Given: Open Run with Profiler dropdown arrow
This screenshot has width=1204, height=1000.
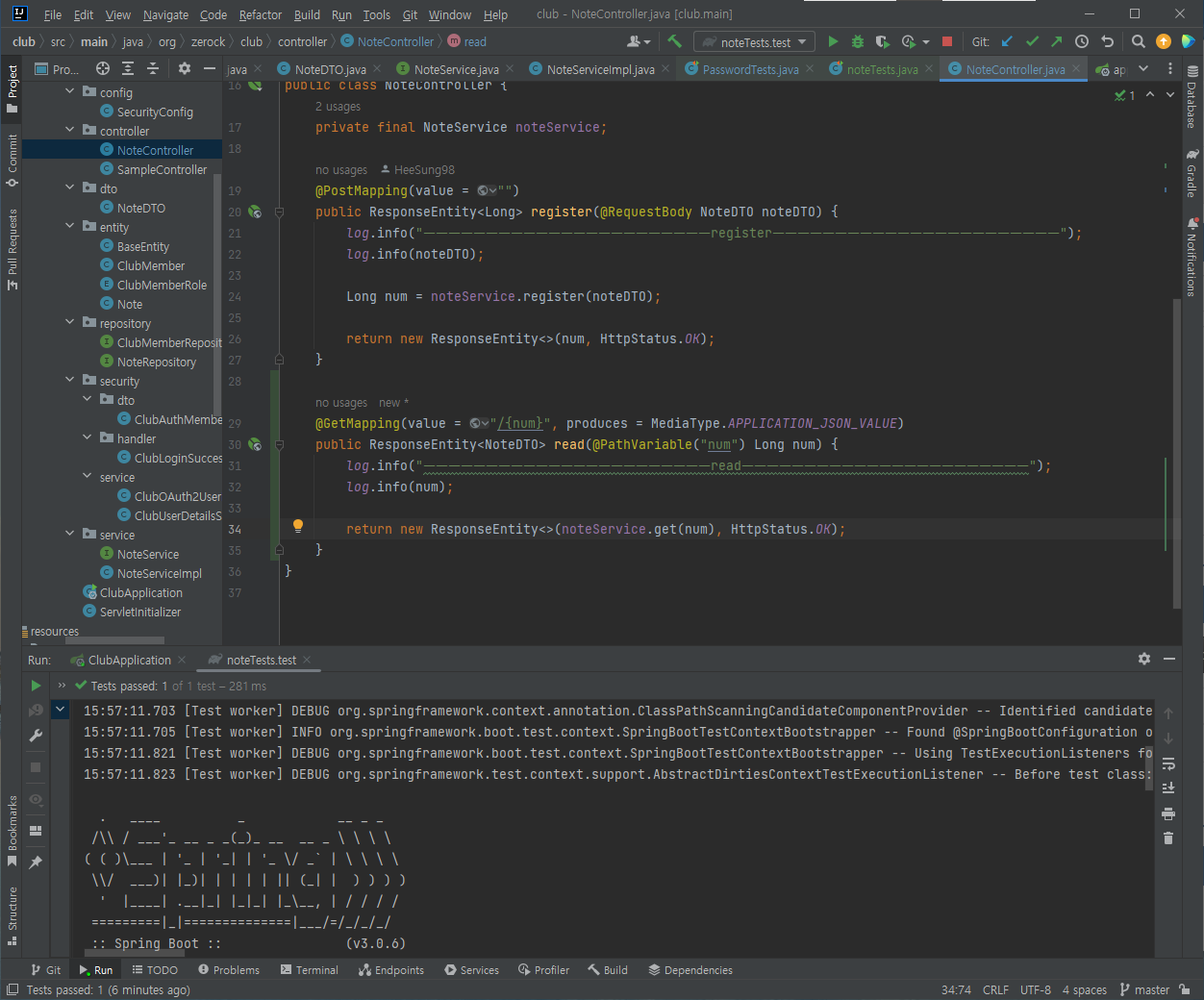Looking at the screenshot, I should [x=925, y=41].
